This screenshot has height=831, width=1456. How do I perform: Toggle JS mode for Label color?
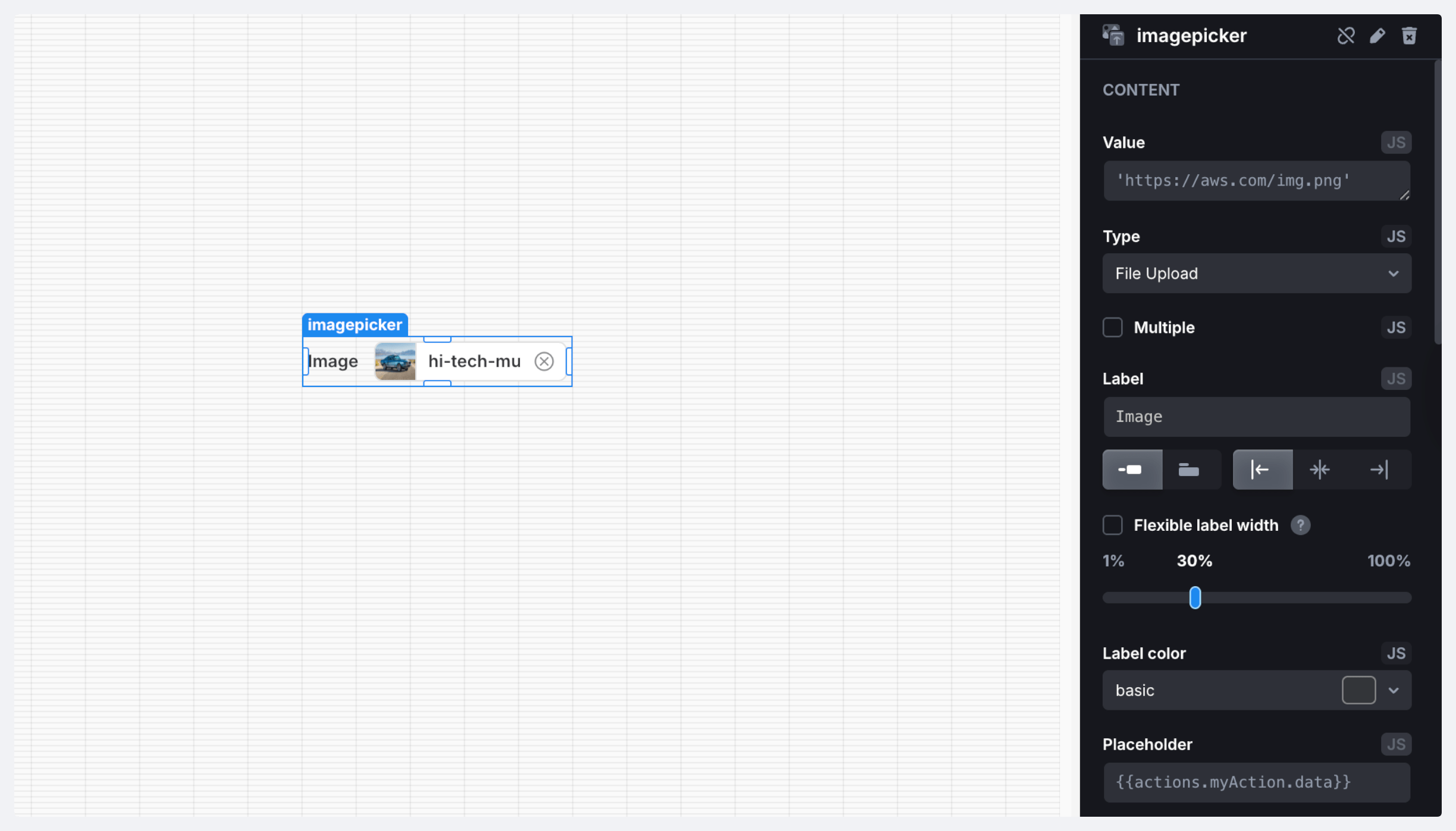coord(1395,653)
